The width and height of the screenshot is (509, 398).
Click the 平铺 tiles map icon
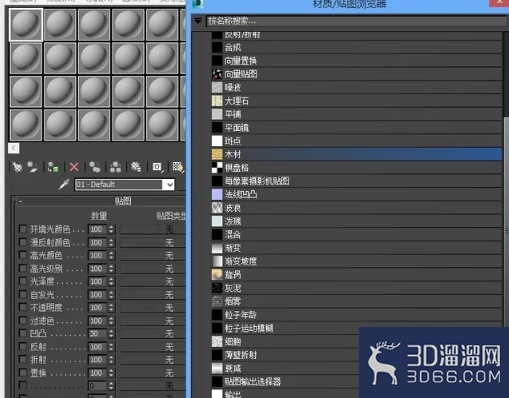217,114
